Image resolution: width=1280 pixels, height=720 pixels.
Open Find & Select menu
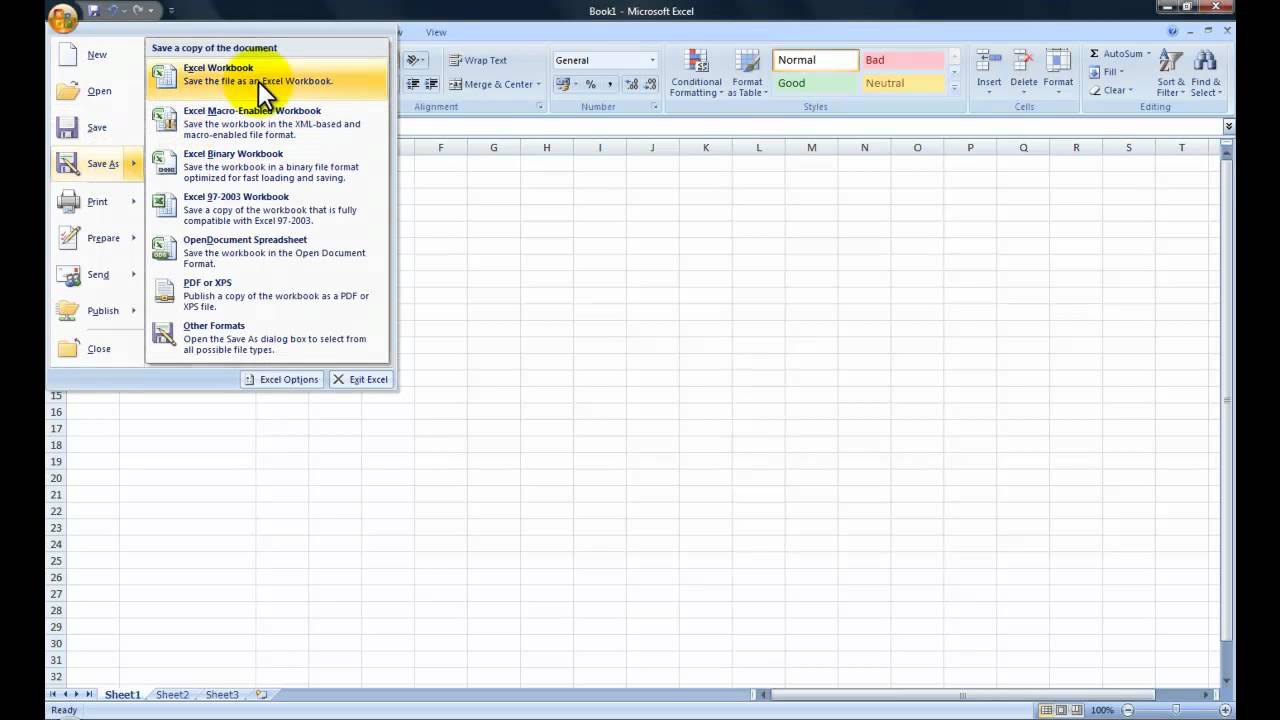pyautogui.click(x=1206, y=73)
